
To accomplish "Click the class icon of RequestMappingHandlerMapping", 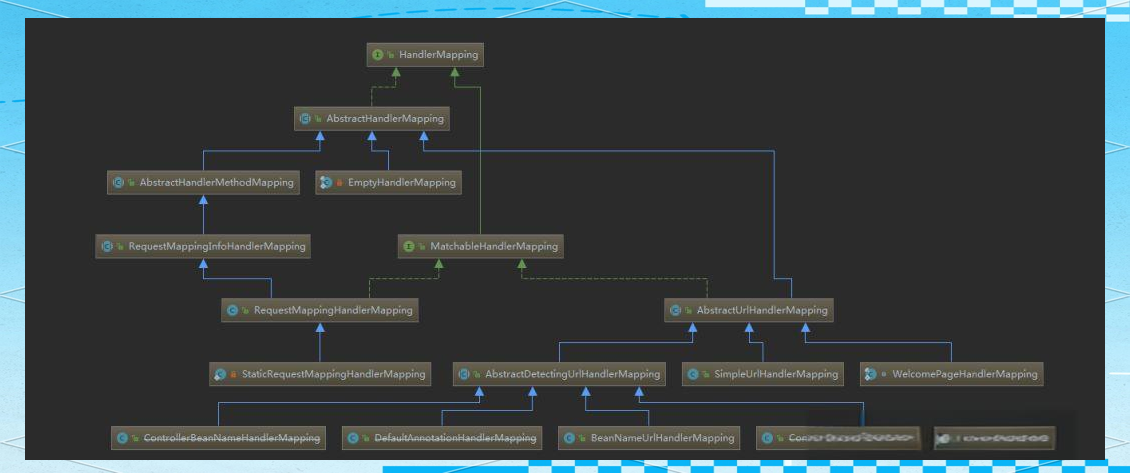I will click(x=233, y=310).
